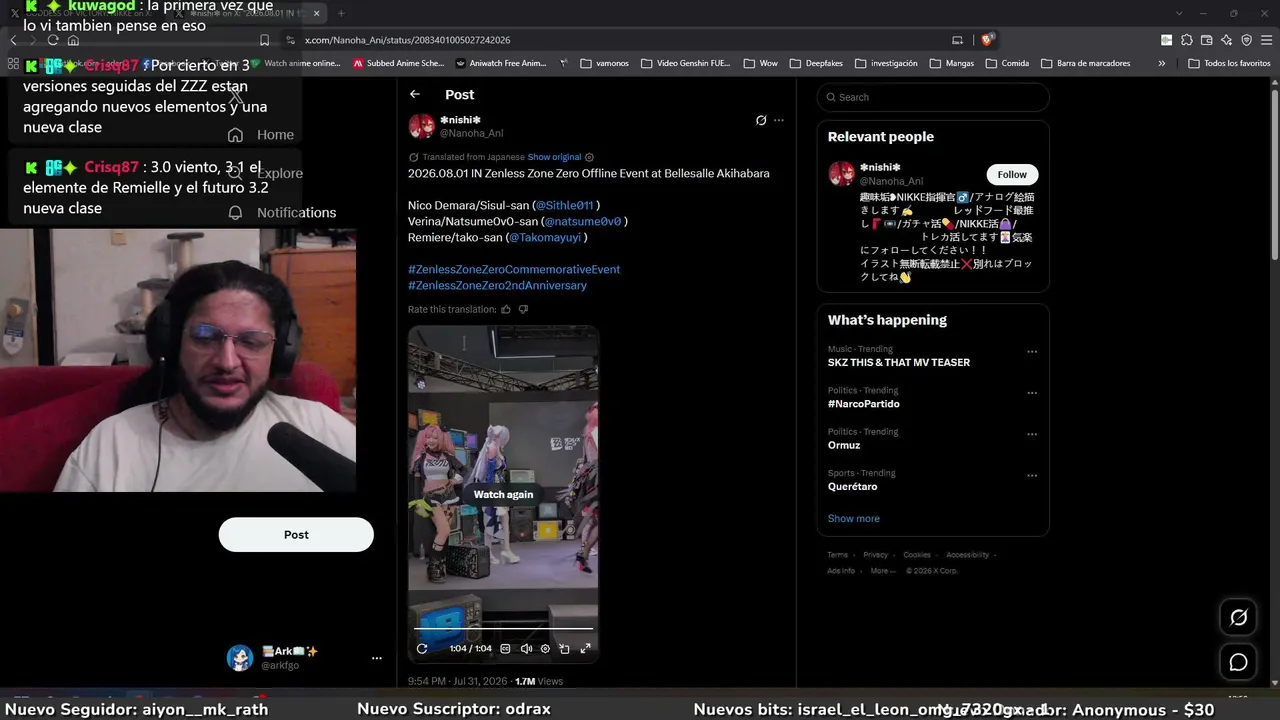
Task: Open the SKZ THIS & THAT MV TEASER trend
Action: pos(899,362)
